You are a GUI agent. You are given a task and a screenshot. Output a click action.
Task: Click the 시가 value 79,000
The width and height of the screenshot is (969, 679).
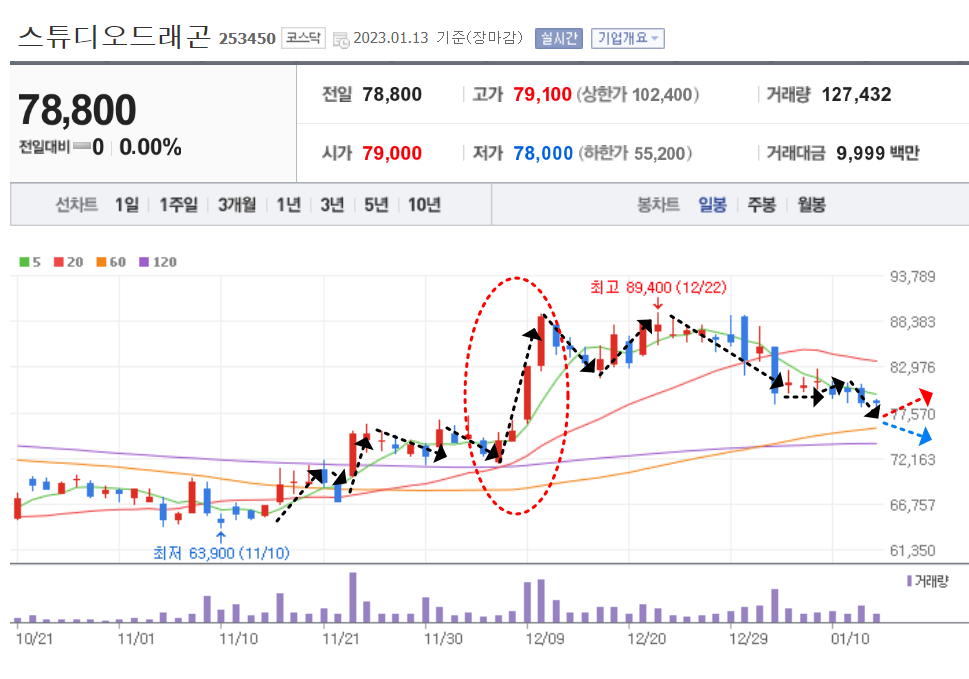coord(392,153)
